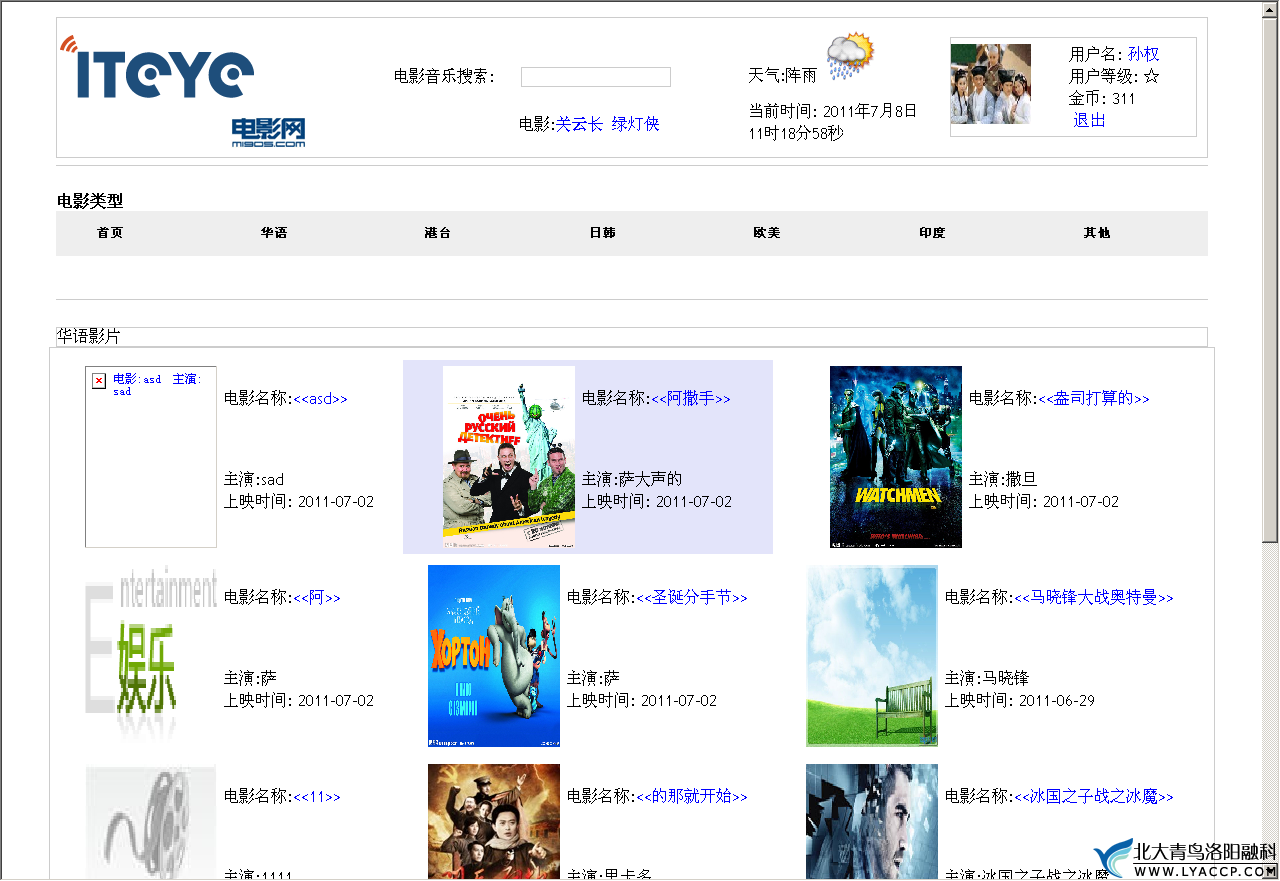Open the 绿灯侠 movie link

635,124
